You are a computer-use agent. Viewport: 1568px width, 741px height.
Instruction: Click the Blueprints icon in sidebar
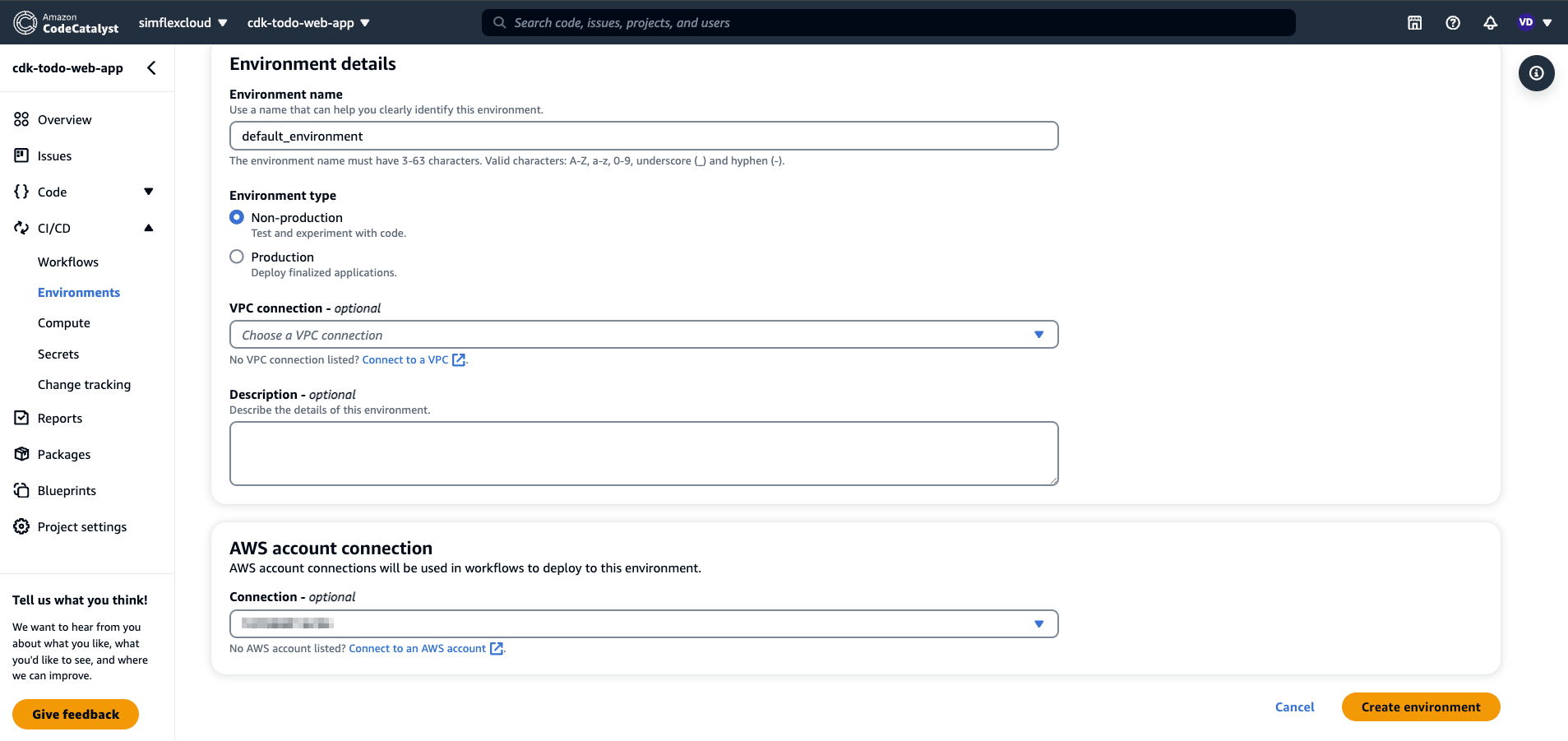point(21,490)
